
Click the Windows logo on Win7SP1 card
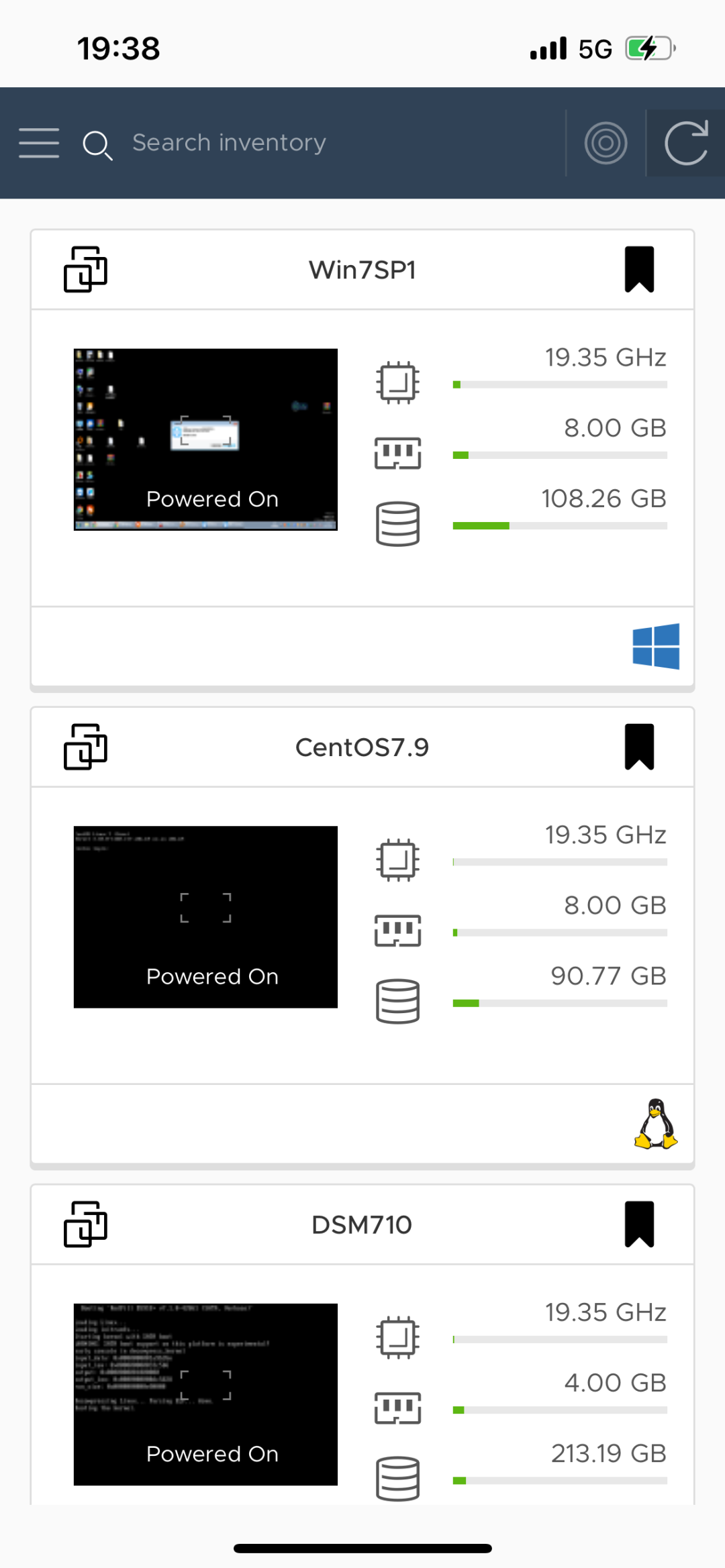[656, 646]
